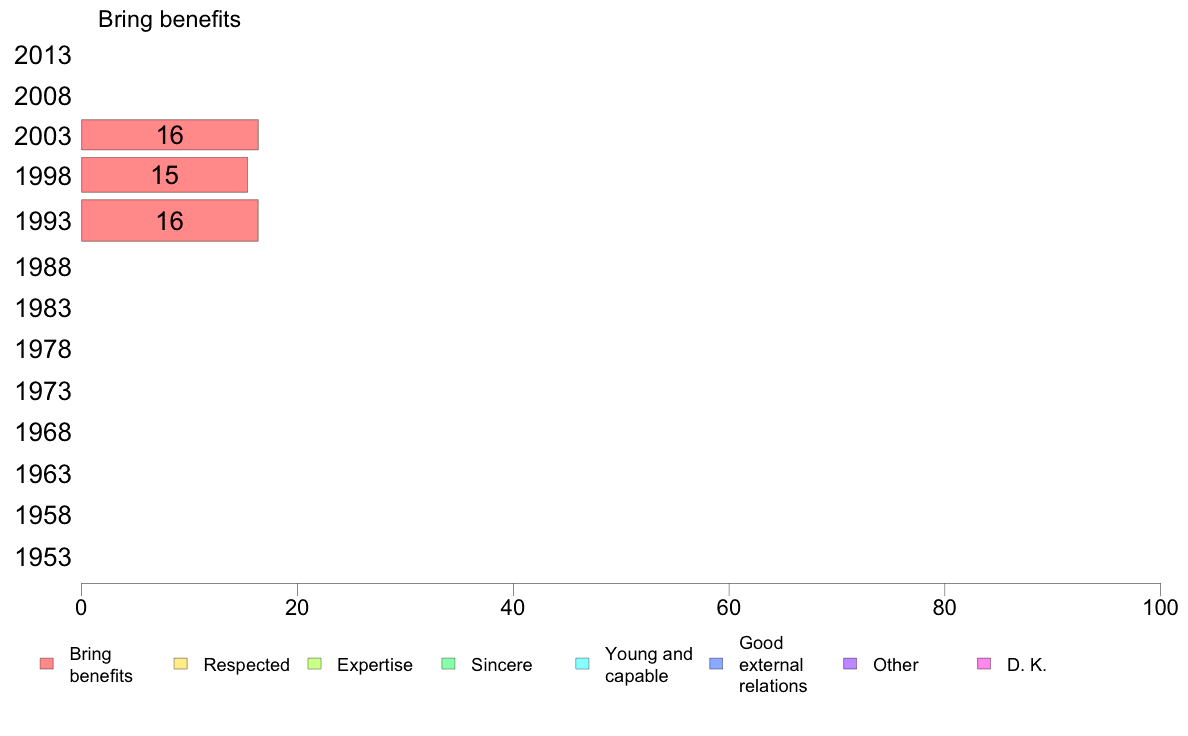Select the Expertise legend label
Screen dimensions: 1188x736
pyautogui.click(x=375, y=665)
